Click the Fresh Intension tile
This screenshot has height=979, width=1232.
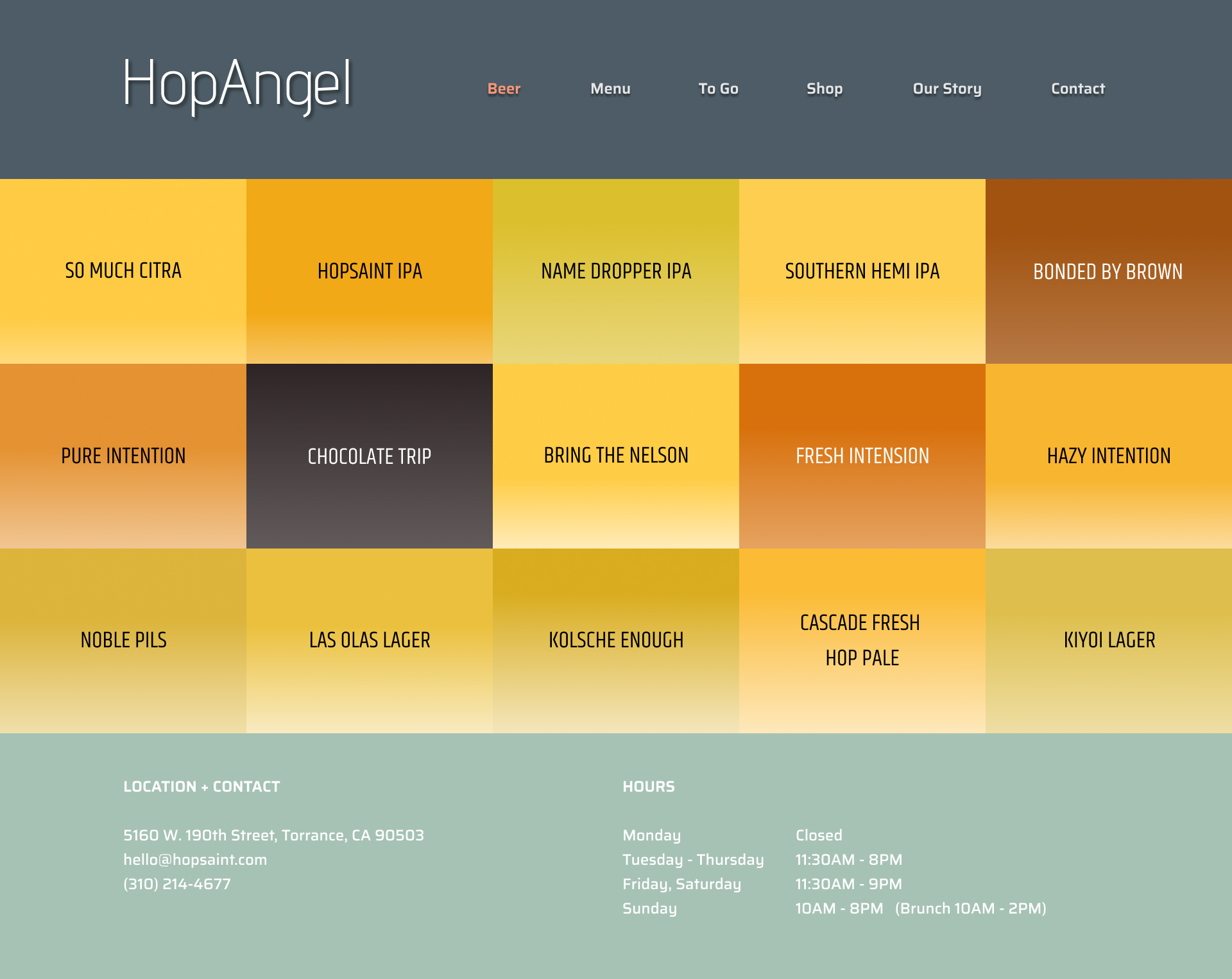[x=862, y=456]
